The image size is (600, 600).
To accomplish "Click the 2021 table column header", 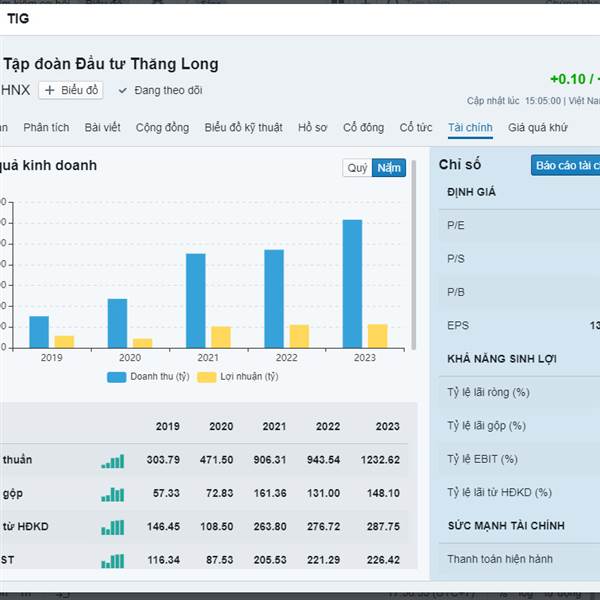I will 274,426.
